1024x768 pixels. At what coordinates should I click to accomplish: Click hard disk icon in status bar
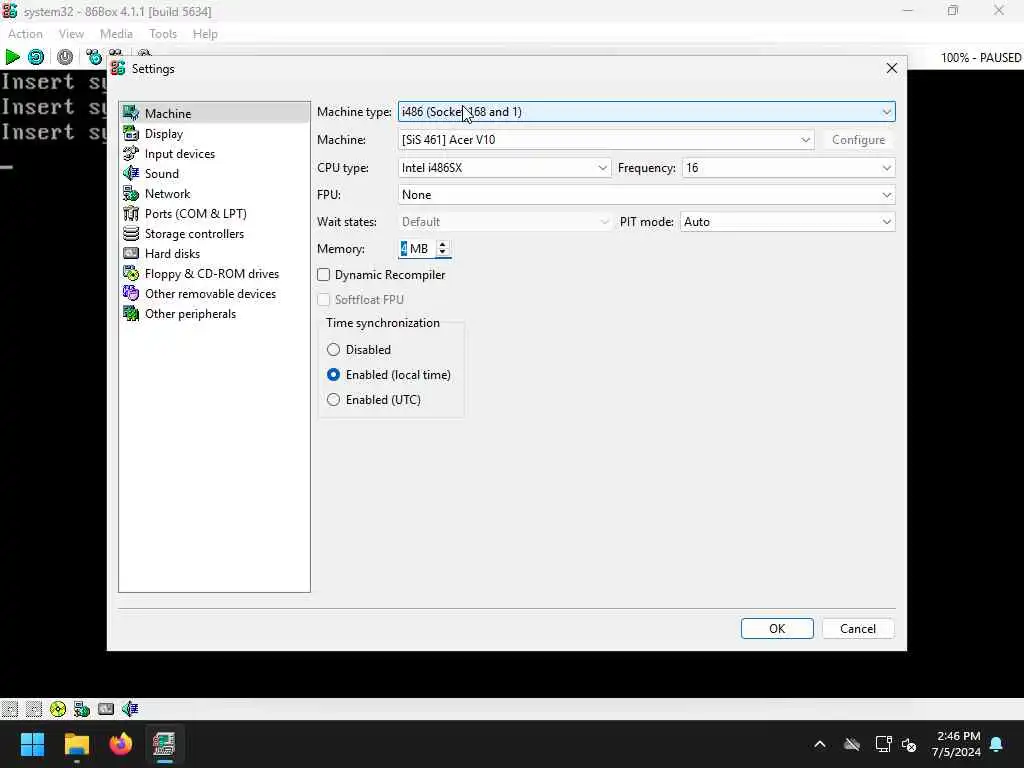(106, 709)
